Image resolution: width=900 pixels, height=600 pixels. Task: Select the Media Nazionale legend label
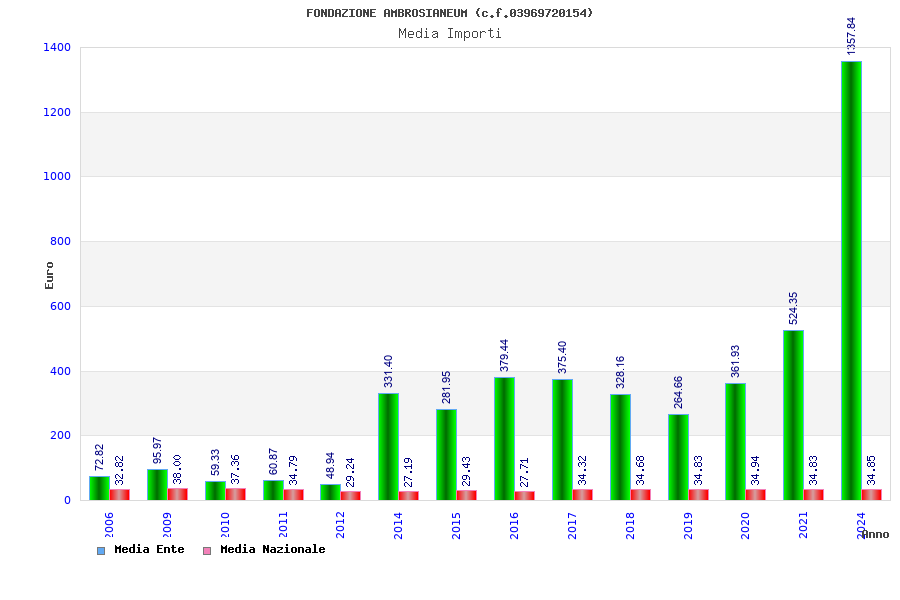(273, 549)
